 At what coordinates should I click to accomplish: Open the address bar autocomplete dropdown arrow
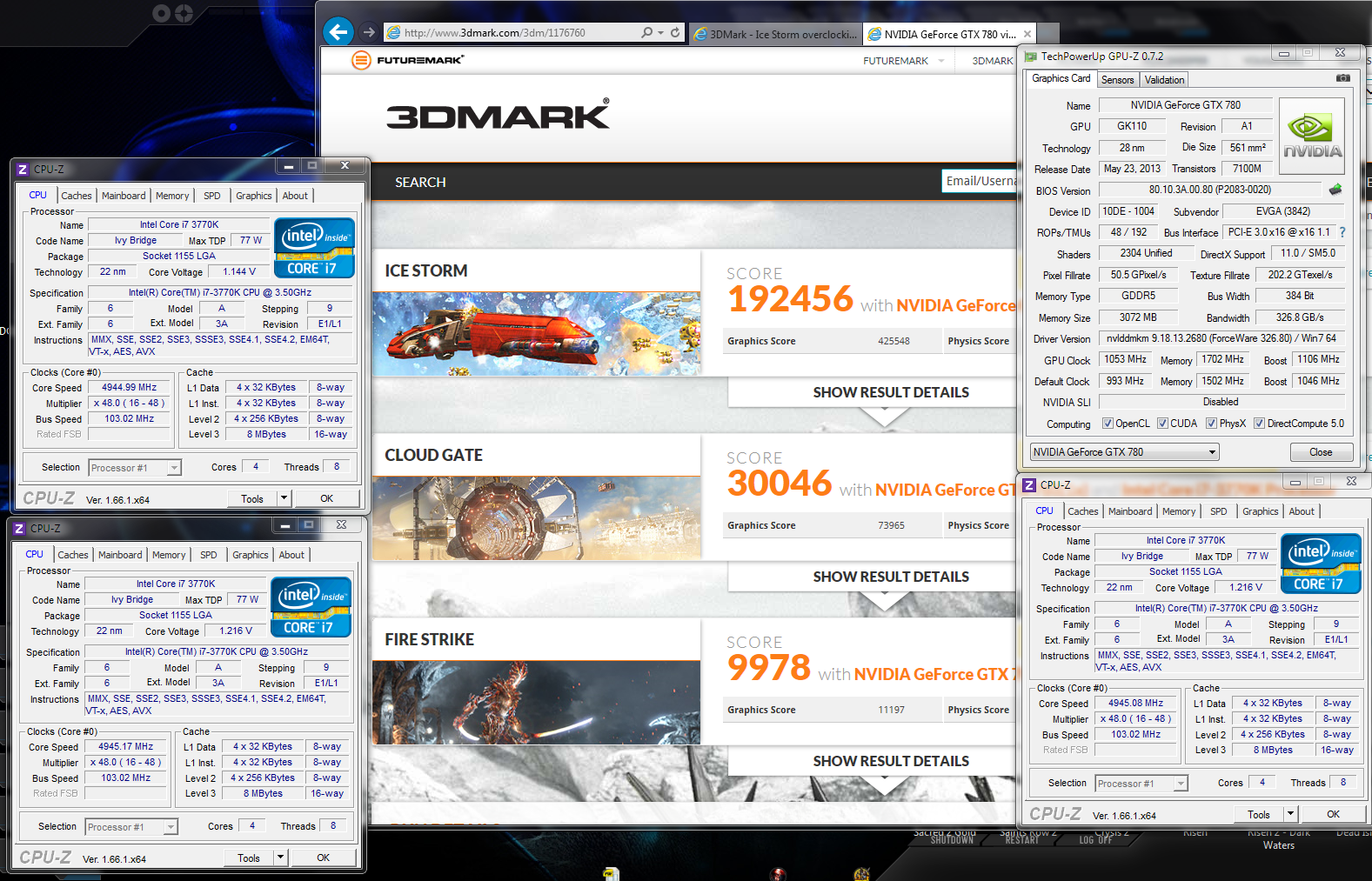point(661,32)
